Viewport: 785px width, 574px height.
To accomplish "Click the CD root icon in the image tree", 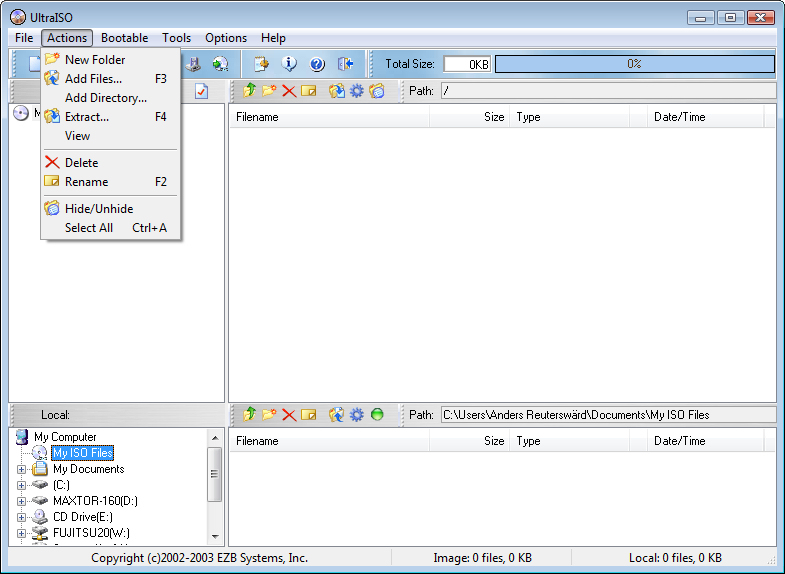I will click(21, 113).
